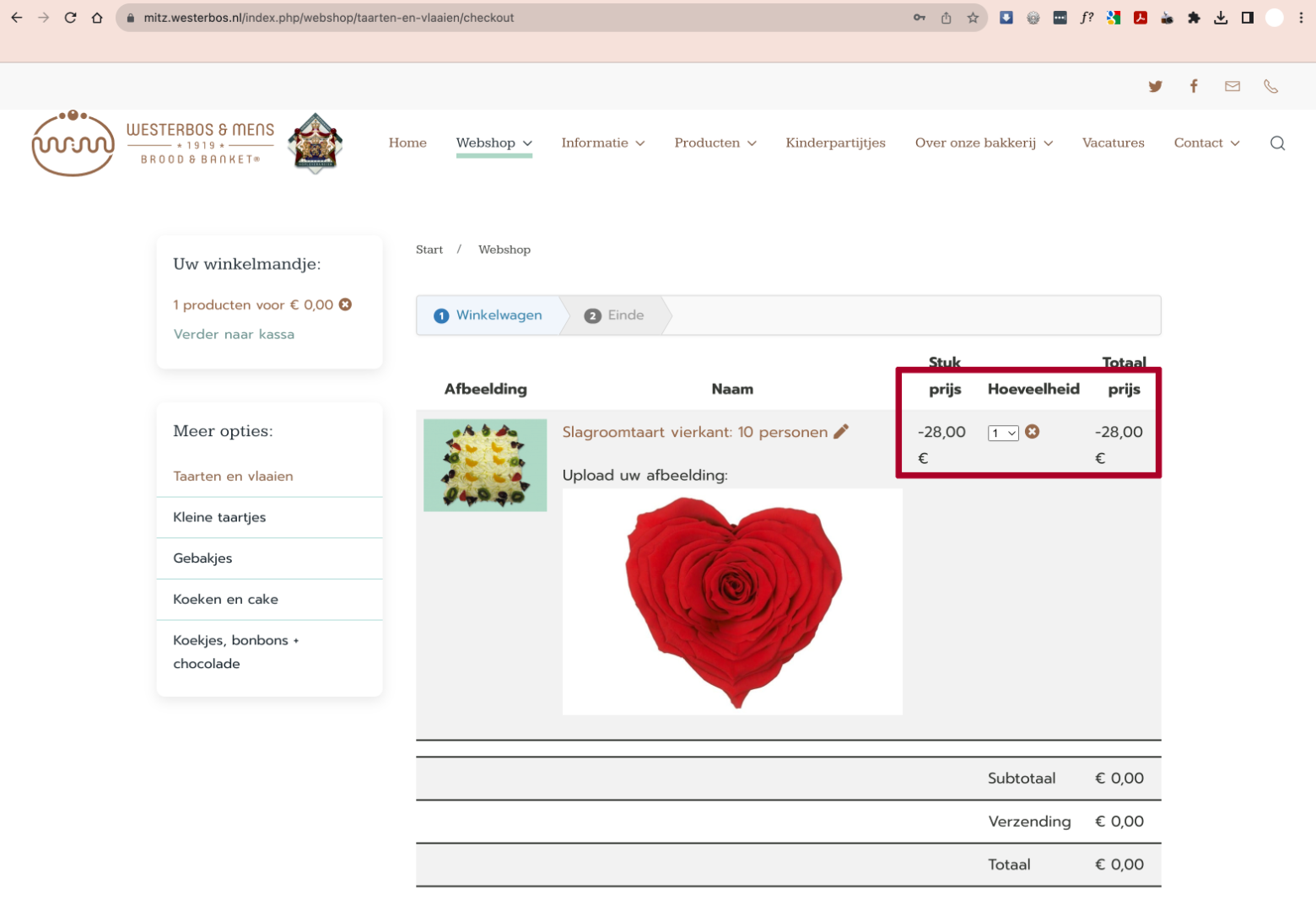1316x911 pixels.
Task: Open the Twitter icon link
Action: pyautogui.click(x=1156, y=86)
